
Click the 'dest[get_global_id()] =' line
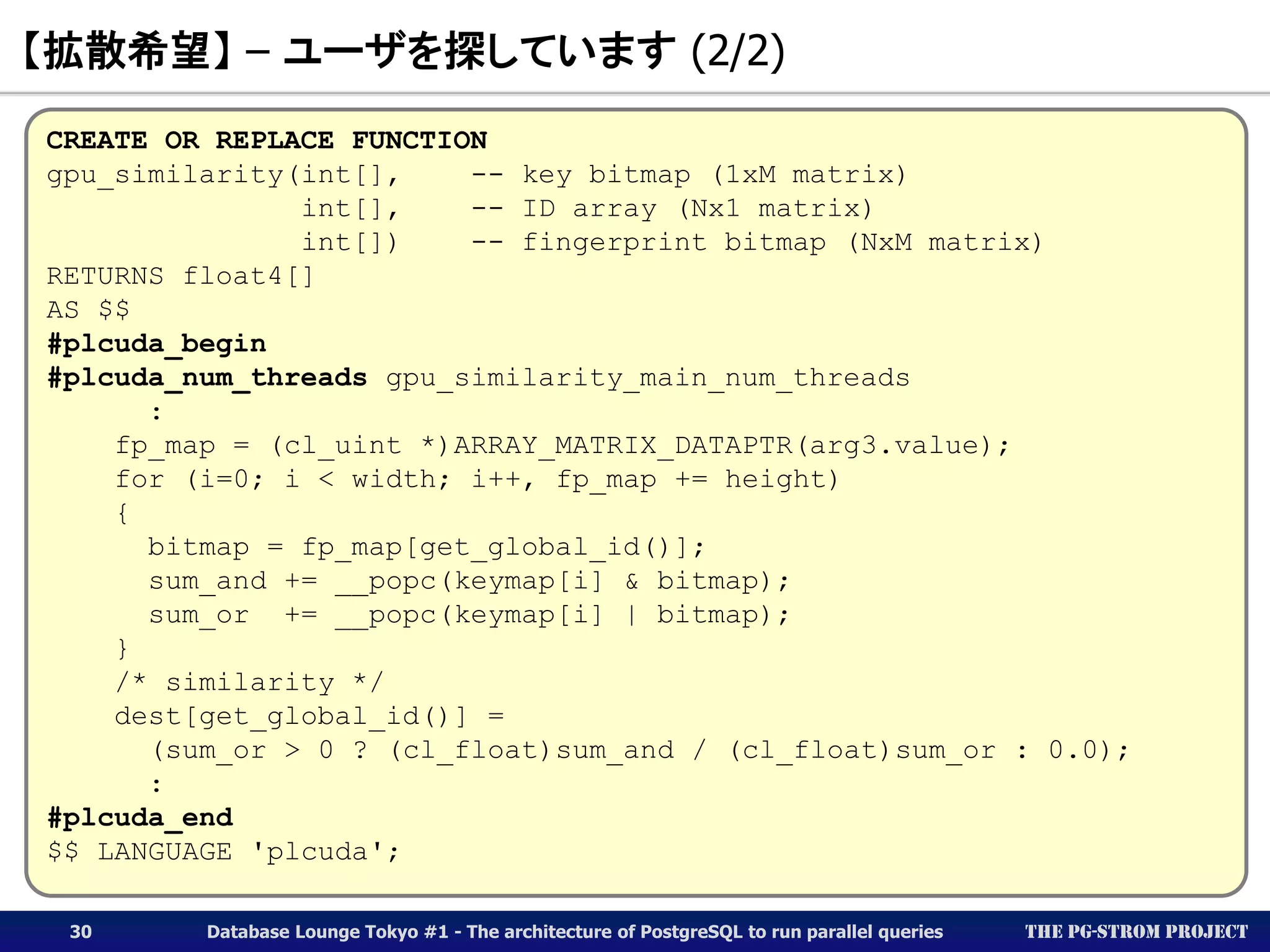[x=309, y=716]
